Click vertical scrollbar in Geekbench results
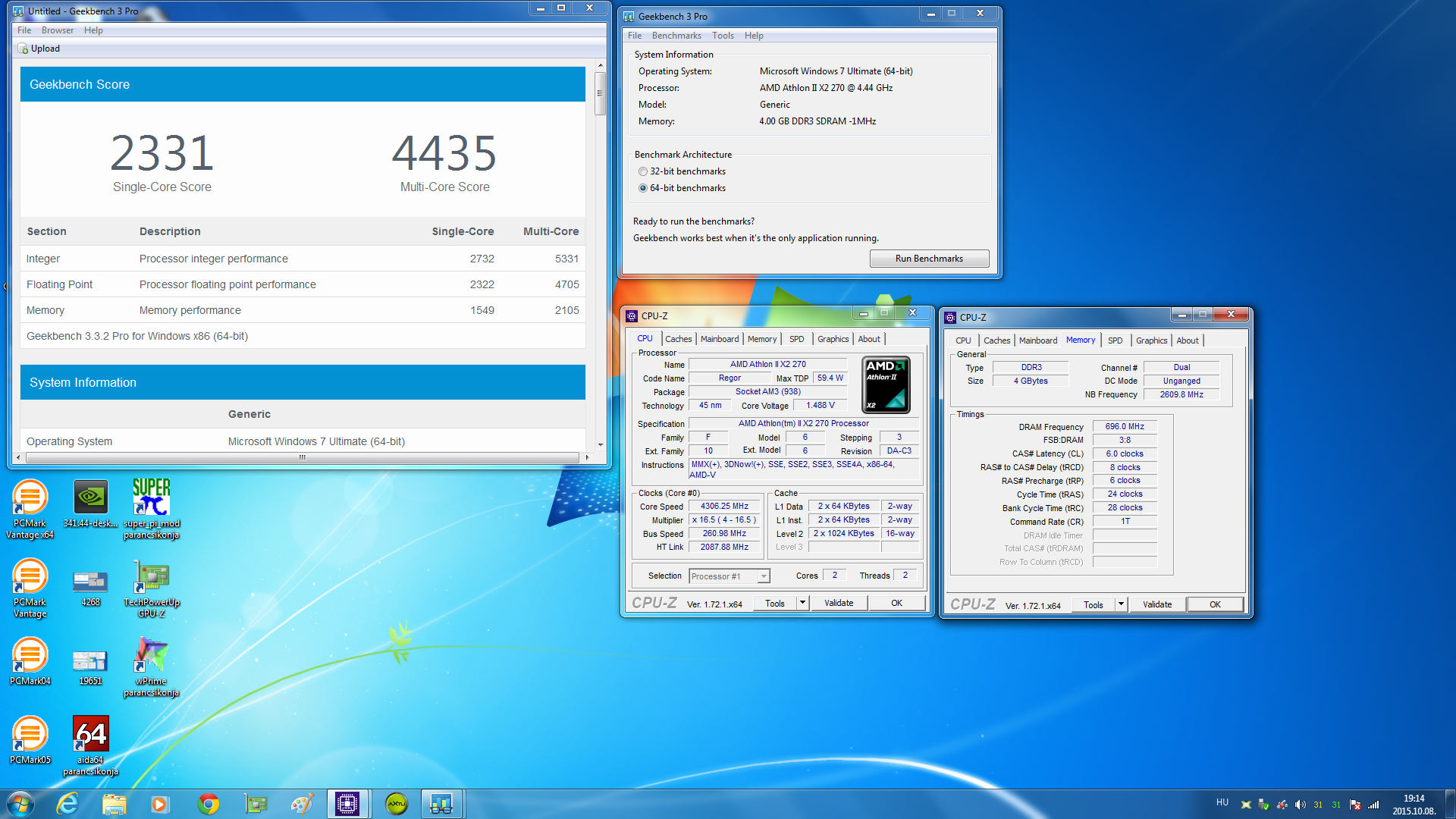The height and width of the screenshot is (819, 1456). [x=600, y=93]
